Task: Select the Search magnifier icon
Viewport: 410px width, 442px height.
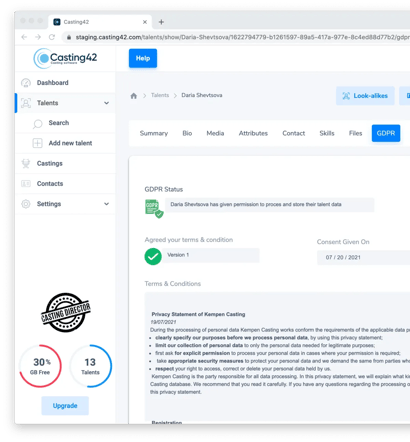Action: 38,124
